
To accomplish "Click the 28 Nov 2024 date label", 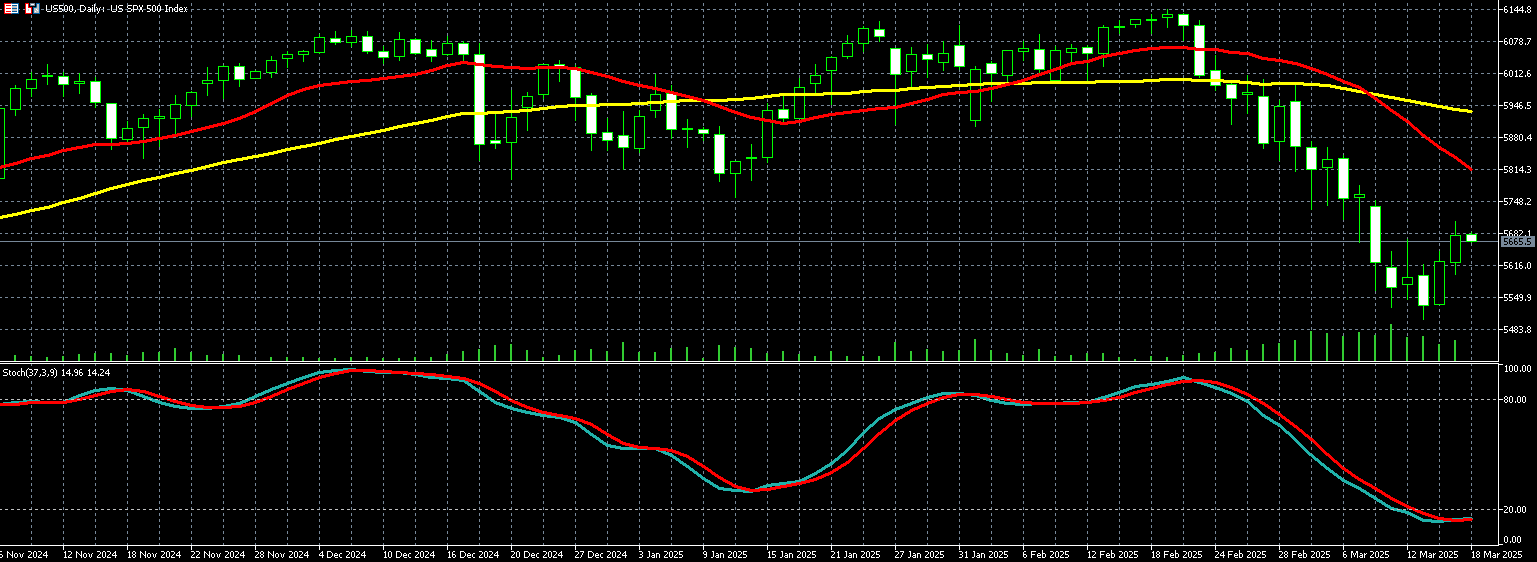I will coord(281,554).
